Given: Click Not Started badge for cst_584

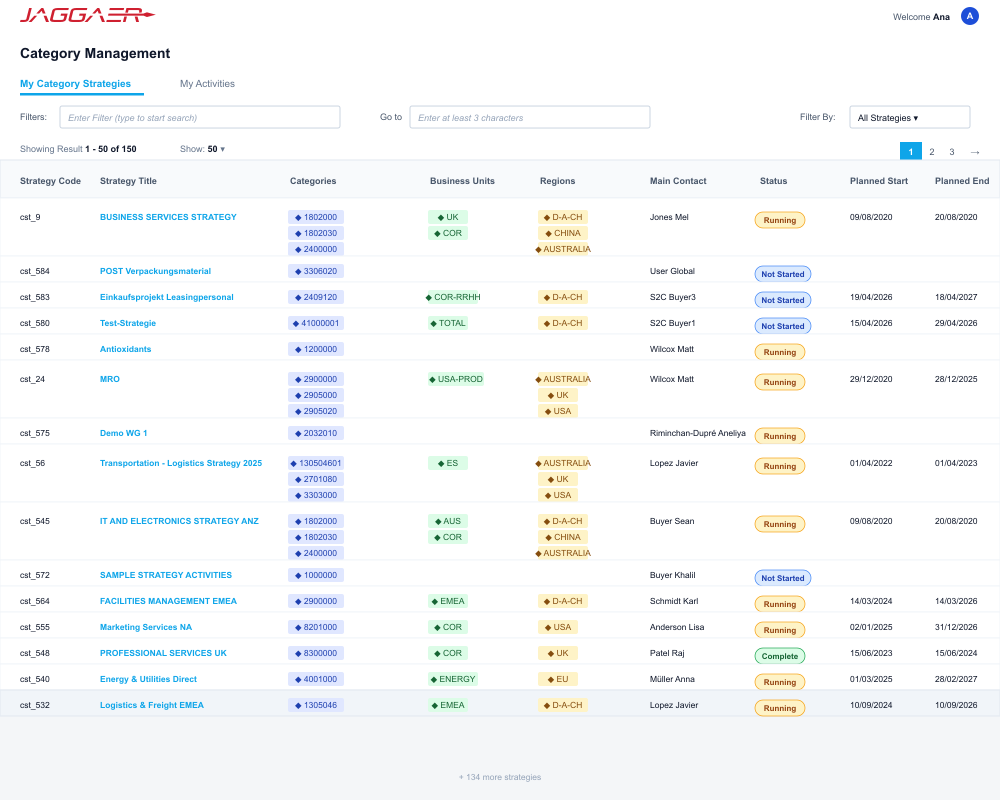Looking at the screenshot, I should coord(783,274).
